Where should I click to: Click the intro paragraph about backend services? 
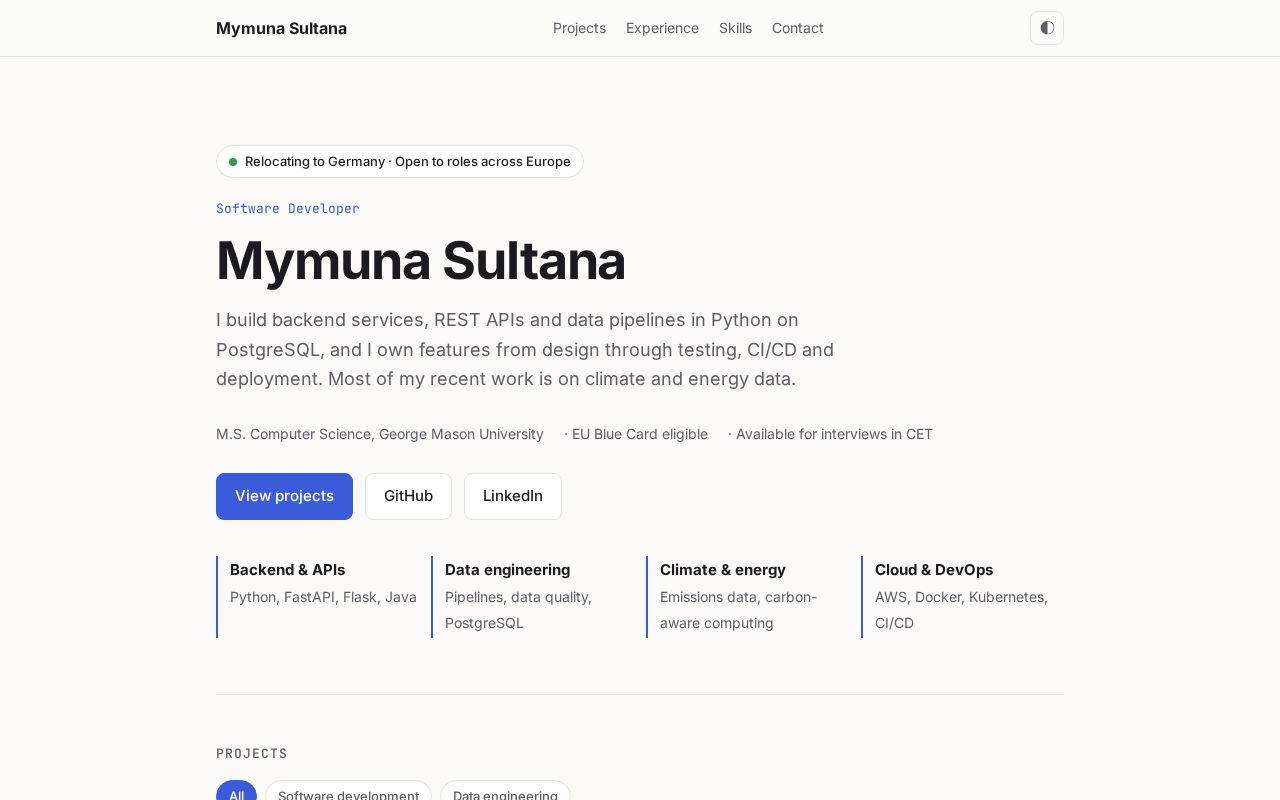[525, 350]
